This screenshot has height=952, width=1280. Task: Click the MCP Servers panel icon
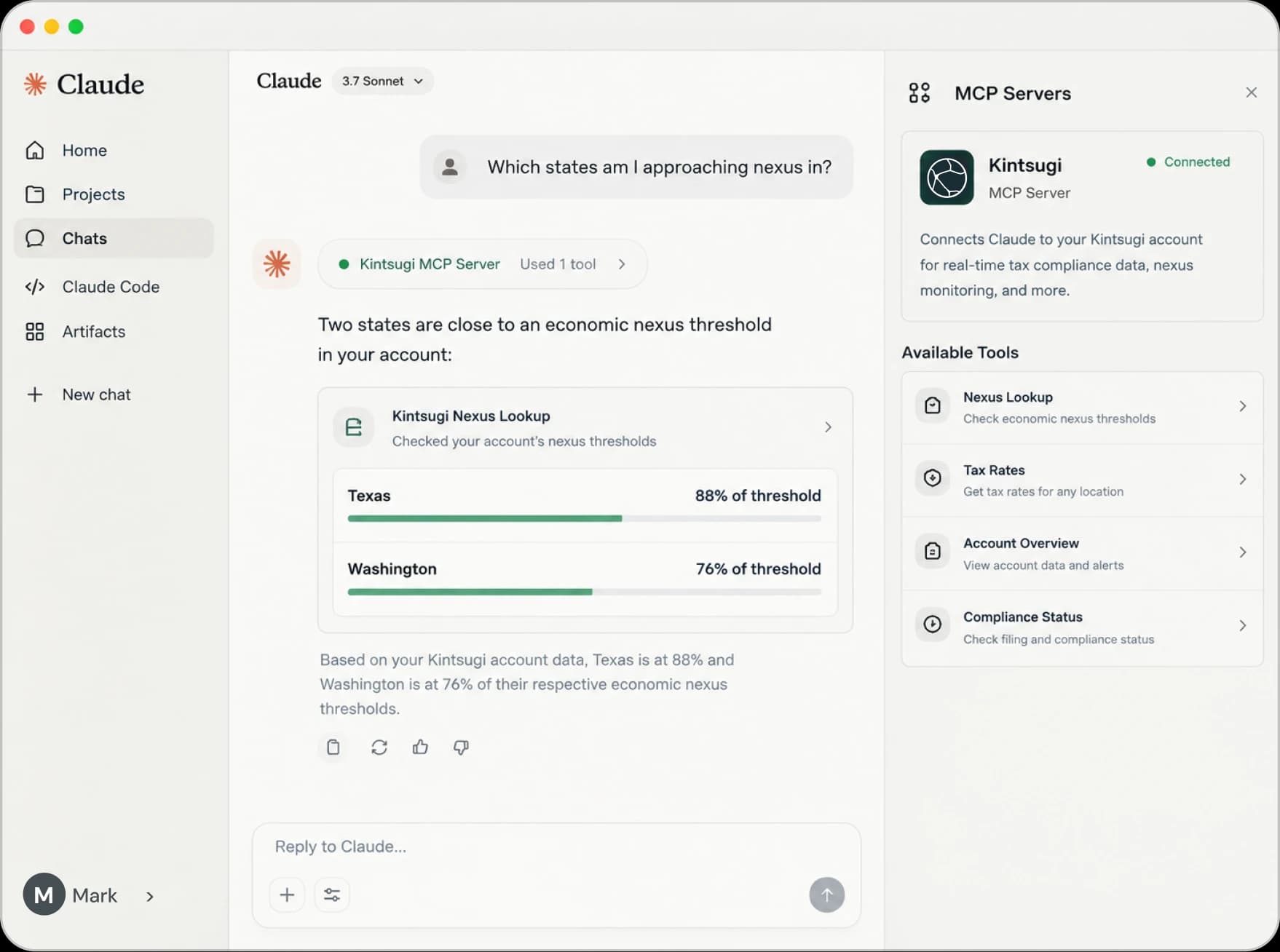pyautogui.click(x=920, y=92)
